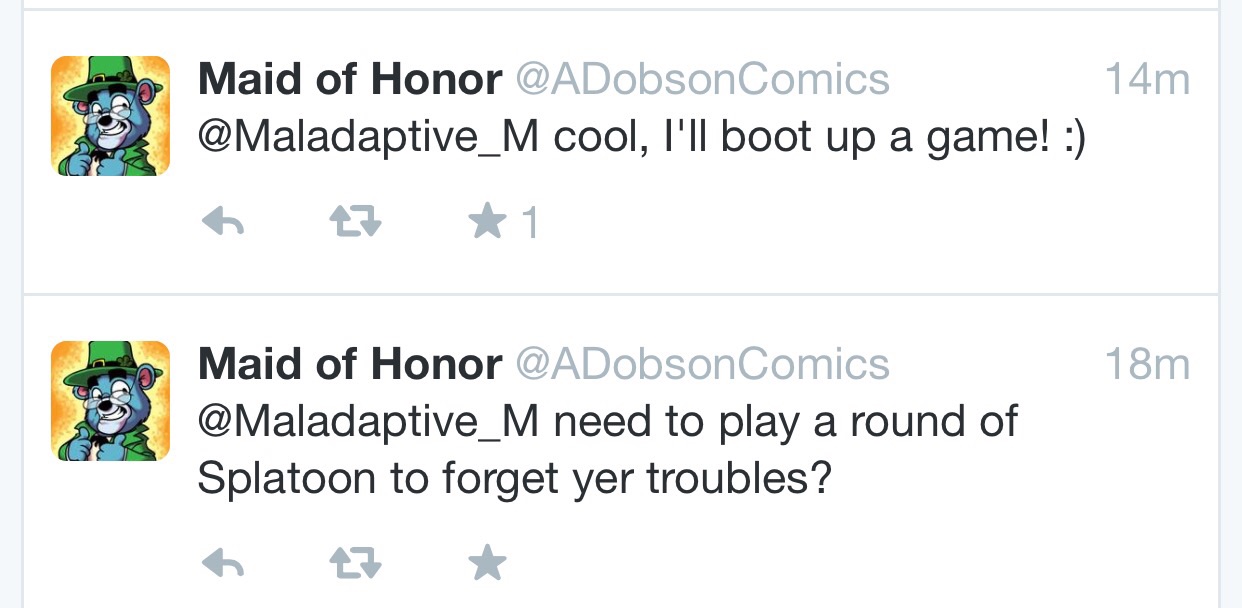This screenshot has height=608, width=1242.
Task: Favorite the tweet posted 14m ago
Action: [x=487, y=222]
